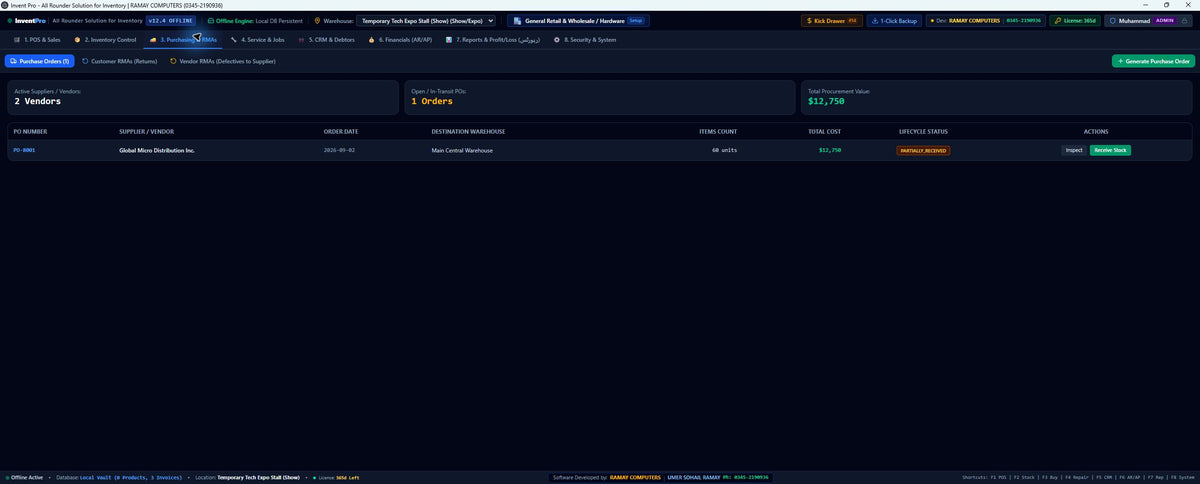Open 8. Security & System tab
The height and width of the screenshot is (484, 1200).
coord(585,40)
